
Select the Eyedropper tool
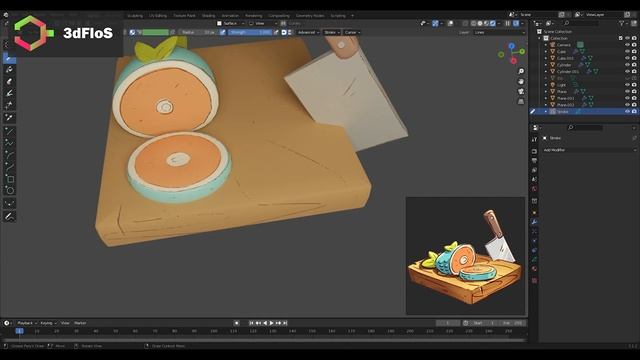pyautogui.click(x=9, y=118)
